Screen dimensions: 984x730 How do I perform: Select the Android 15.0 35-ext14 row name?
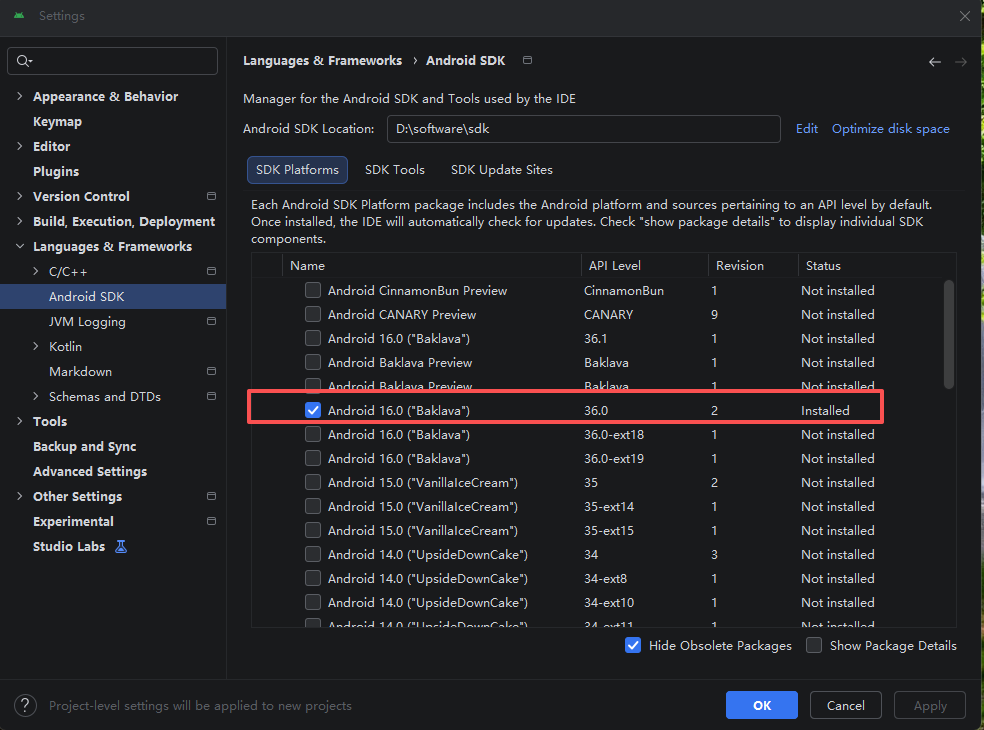[422, 507]
